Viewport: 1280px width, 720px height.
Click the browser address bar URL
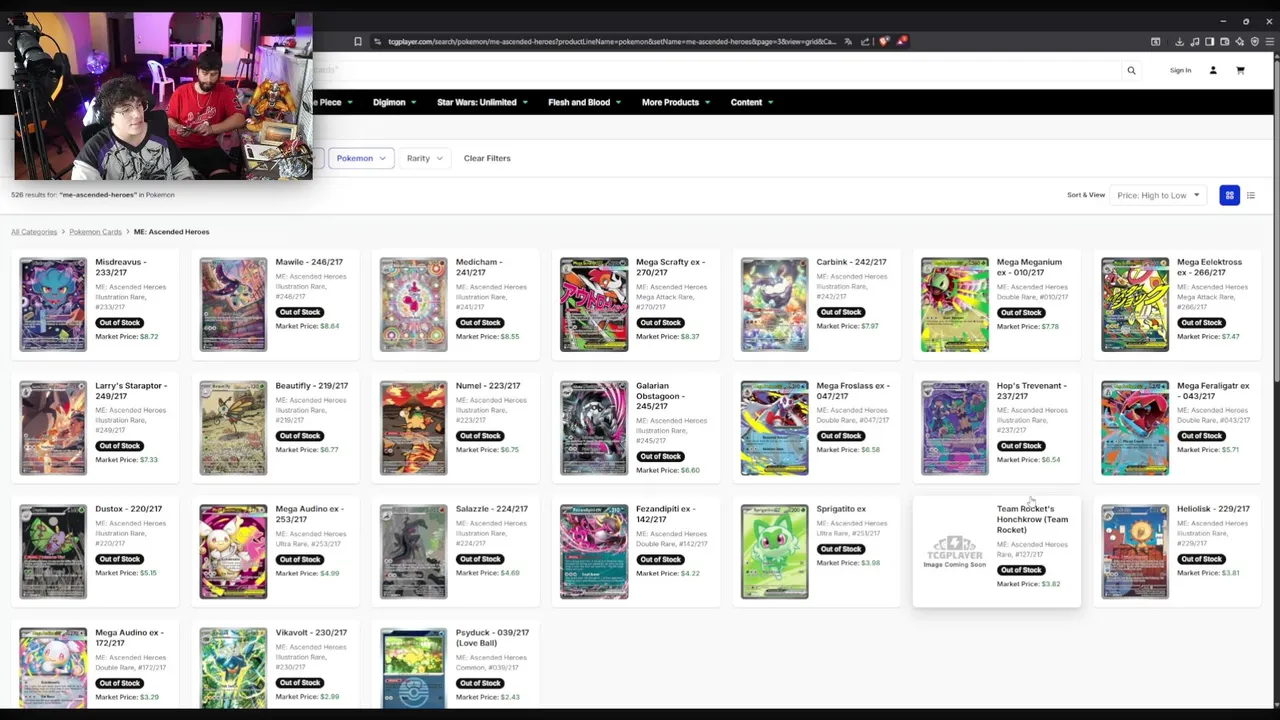611,42
